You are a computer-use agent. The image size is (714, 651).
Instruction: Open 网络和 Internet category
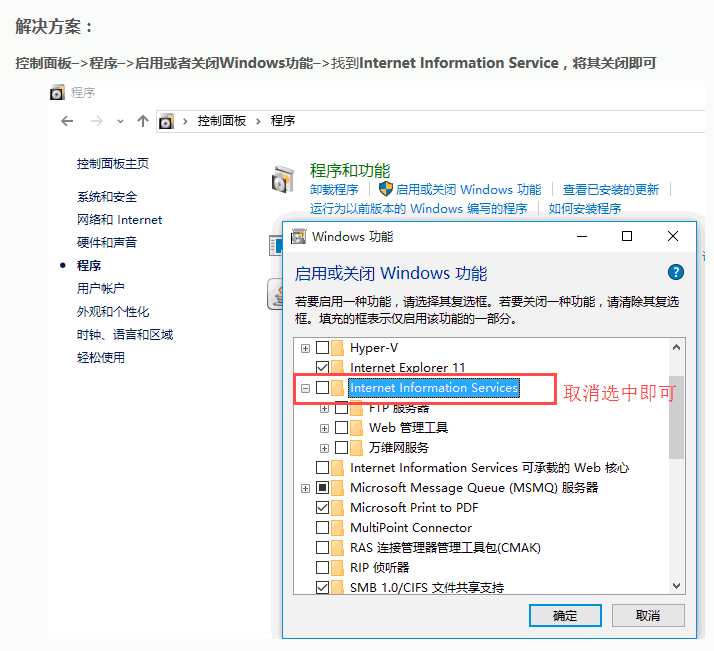(x=119, y=219)
